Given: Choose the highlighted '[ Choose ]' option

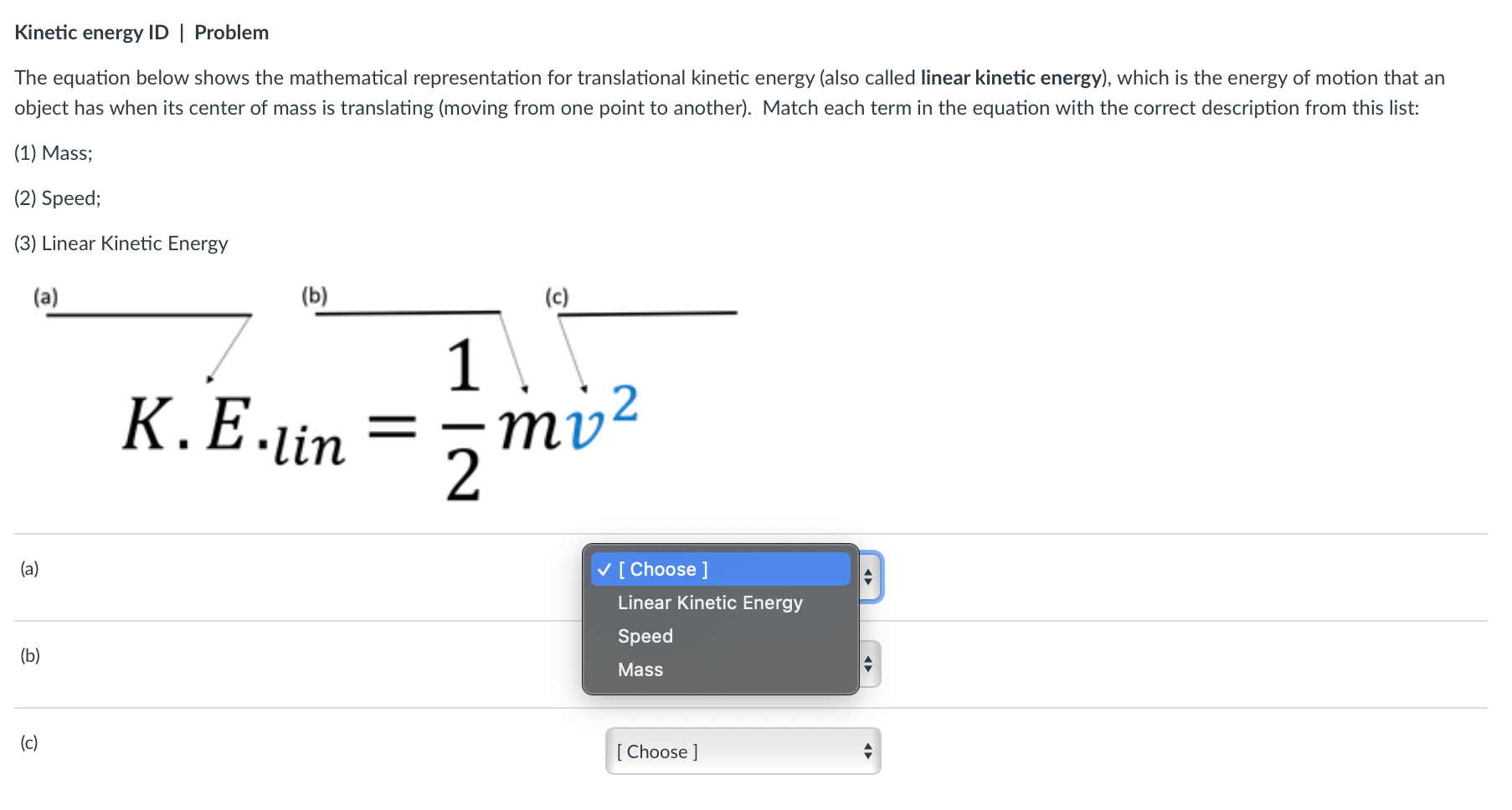Looking at the screenshot, I should pos(662,568).
